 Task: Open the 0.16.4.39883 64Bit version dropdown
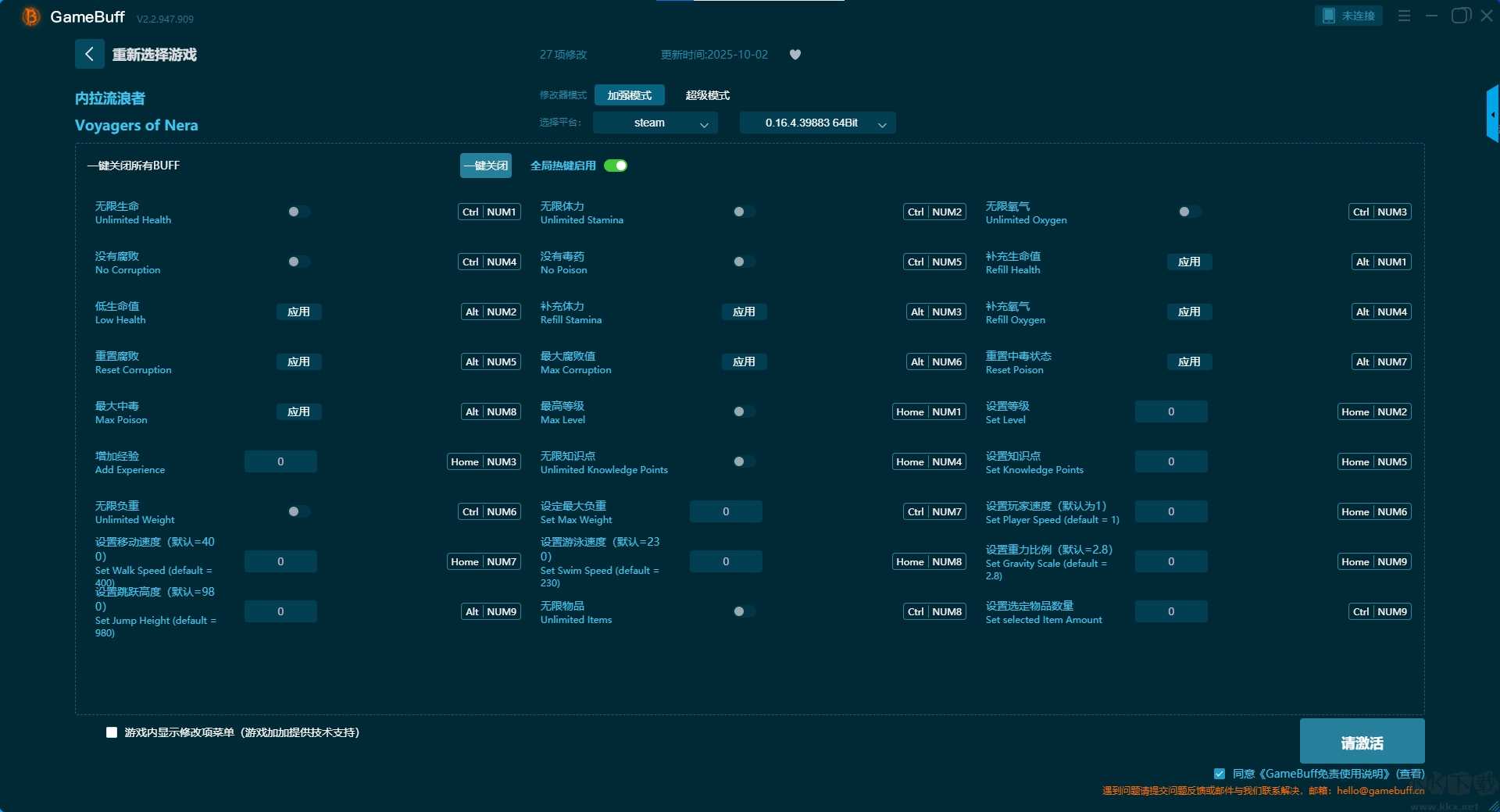[x=818, y=123]
